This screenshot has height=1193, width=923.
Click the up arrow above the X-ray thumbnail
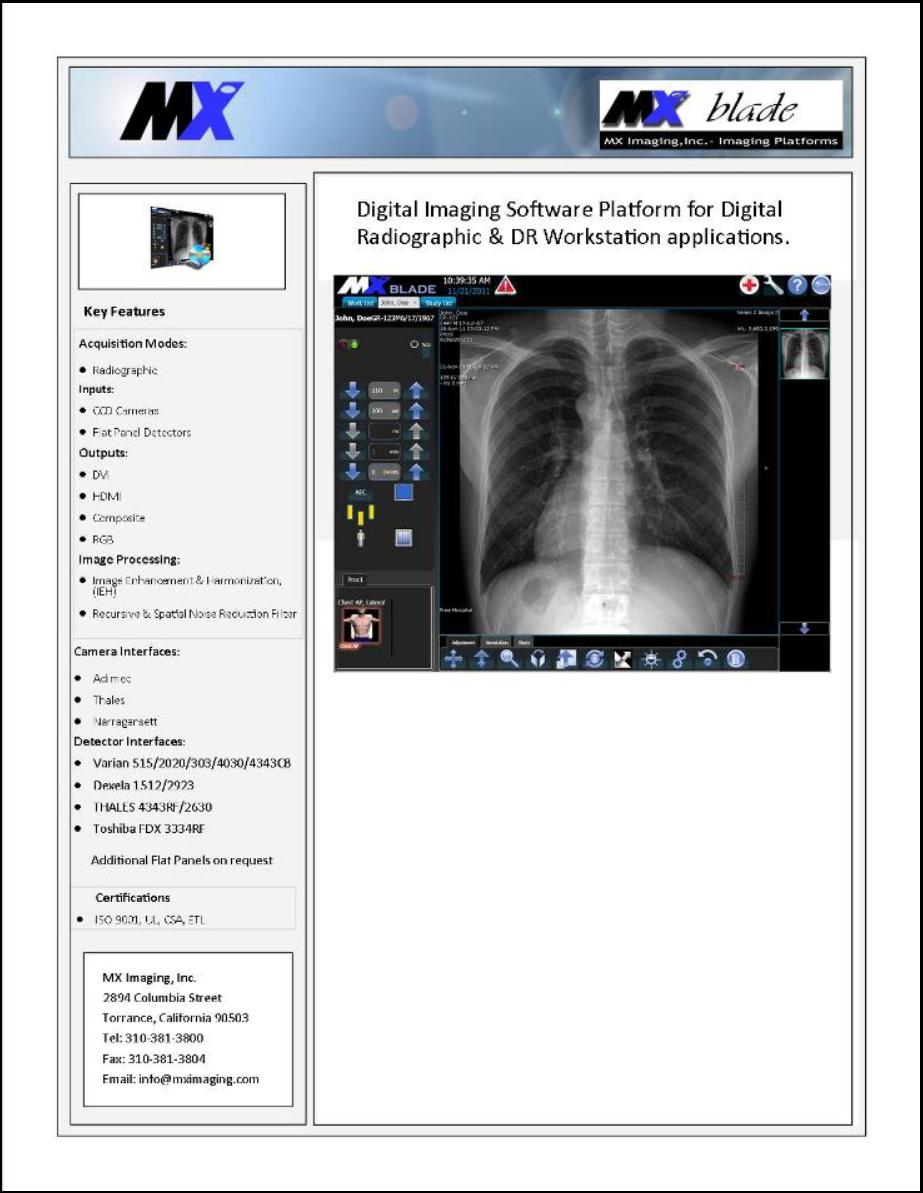pyautogui.click(x=804, y=315)
